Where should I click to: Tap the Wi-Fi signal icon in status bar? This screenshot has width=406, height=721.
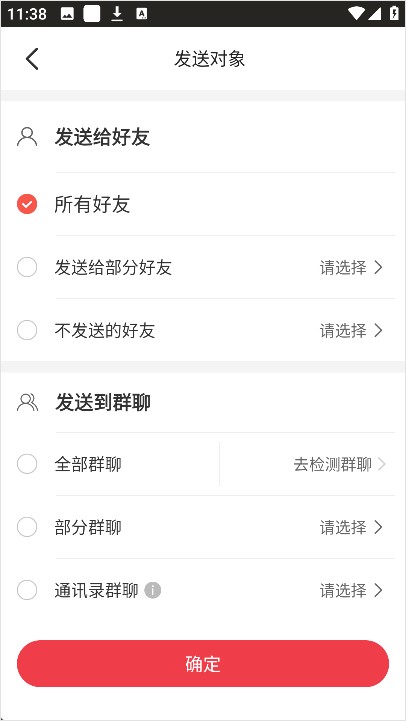[356, 13]
